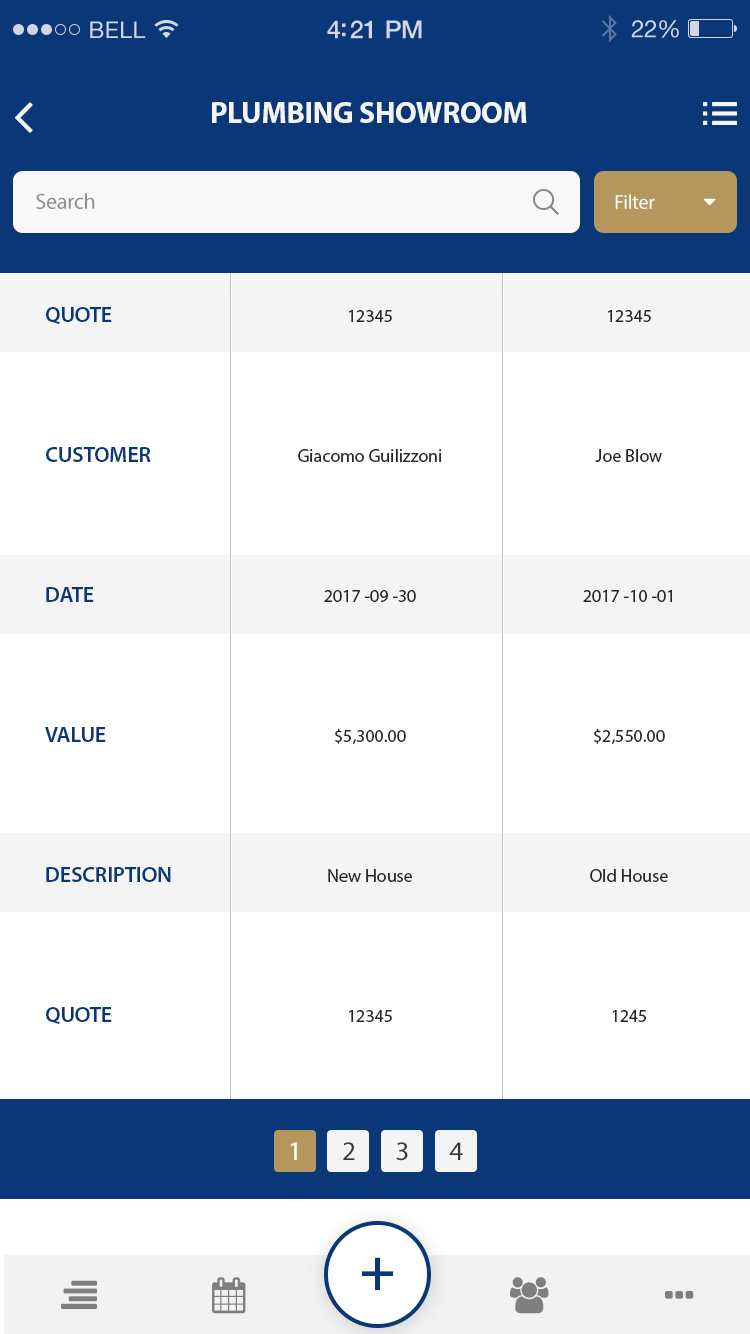
Task: Select the active page 1 tab
Action: (294, 1150)
